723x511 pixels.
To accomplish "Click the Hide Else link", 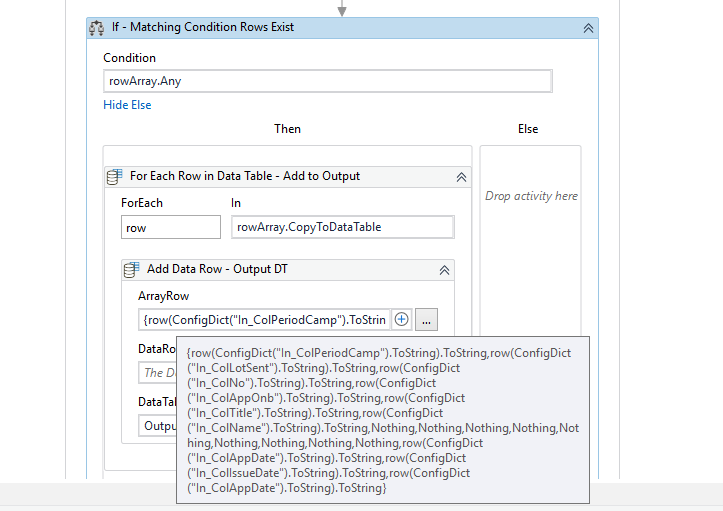I will click(127, 105).
